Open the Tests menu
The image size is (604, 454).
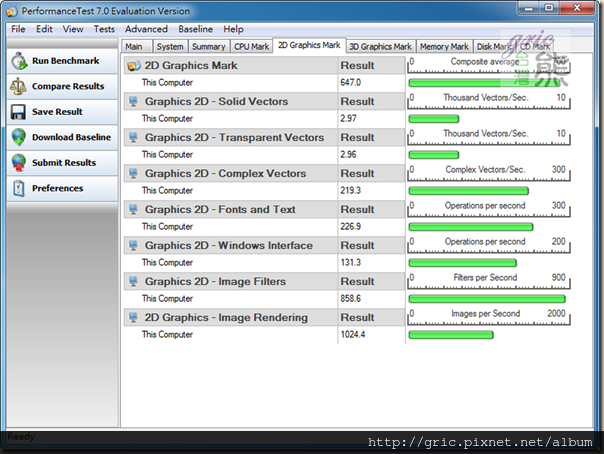104,29
